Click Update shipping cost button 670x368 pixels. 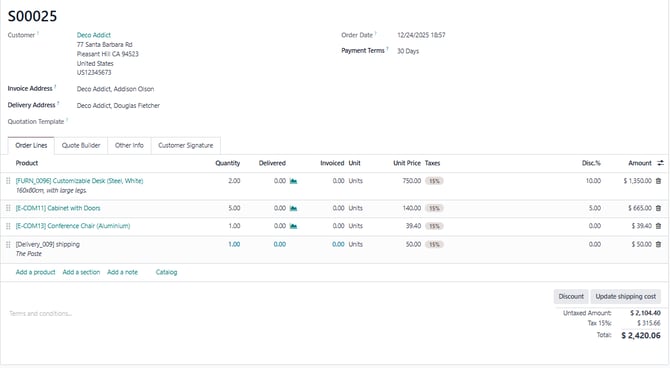pos(626,296)
